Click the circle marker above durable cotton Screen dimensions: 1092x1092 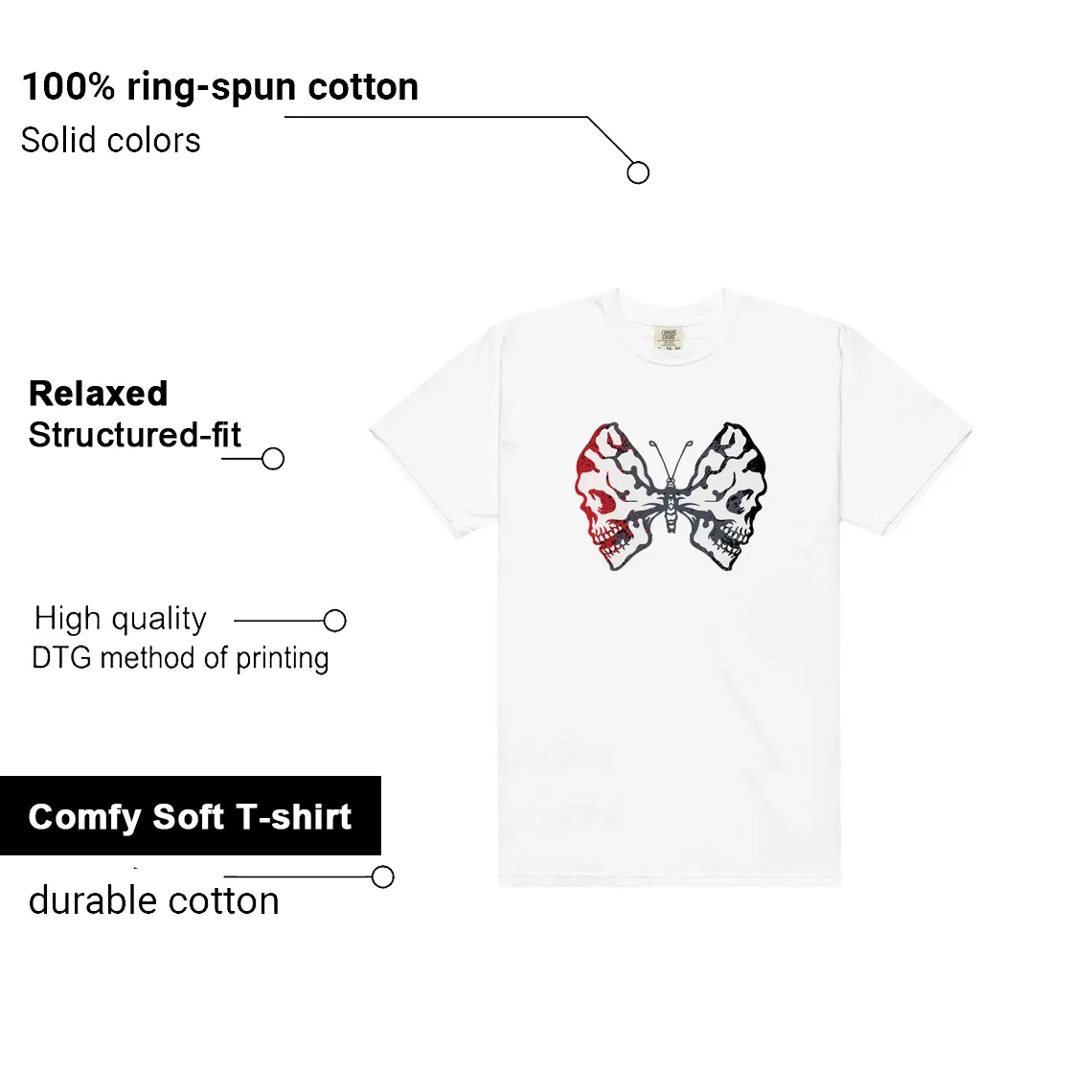point(383,876)
